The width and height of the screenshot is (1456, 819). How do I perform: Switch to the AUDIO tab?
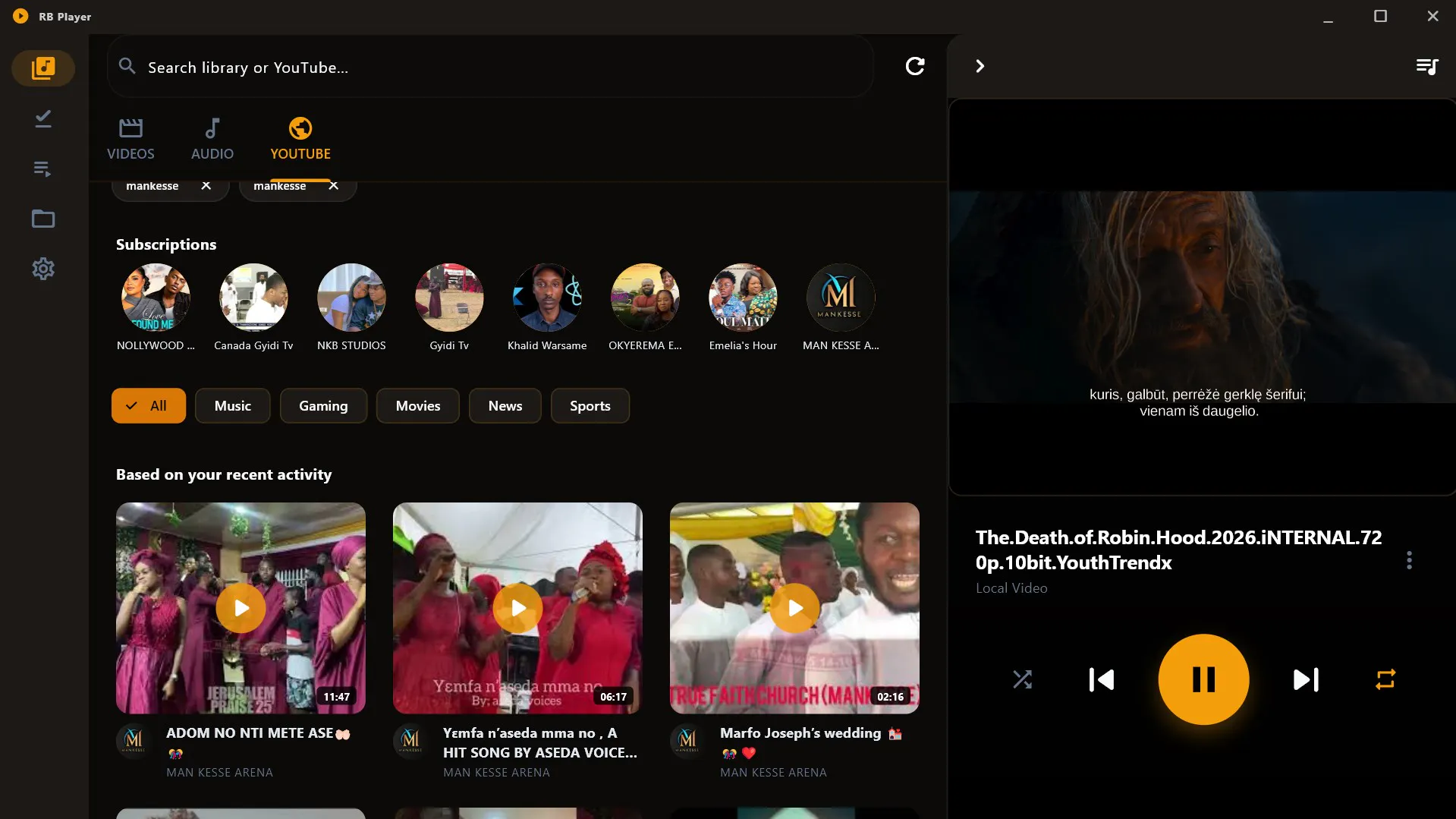pos(212,139)
